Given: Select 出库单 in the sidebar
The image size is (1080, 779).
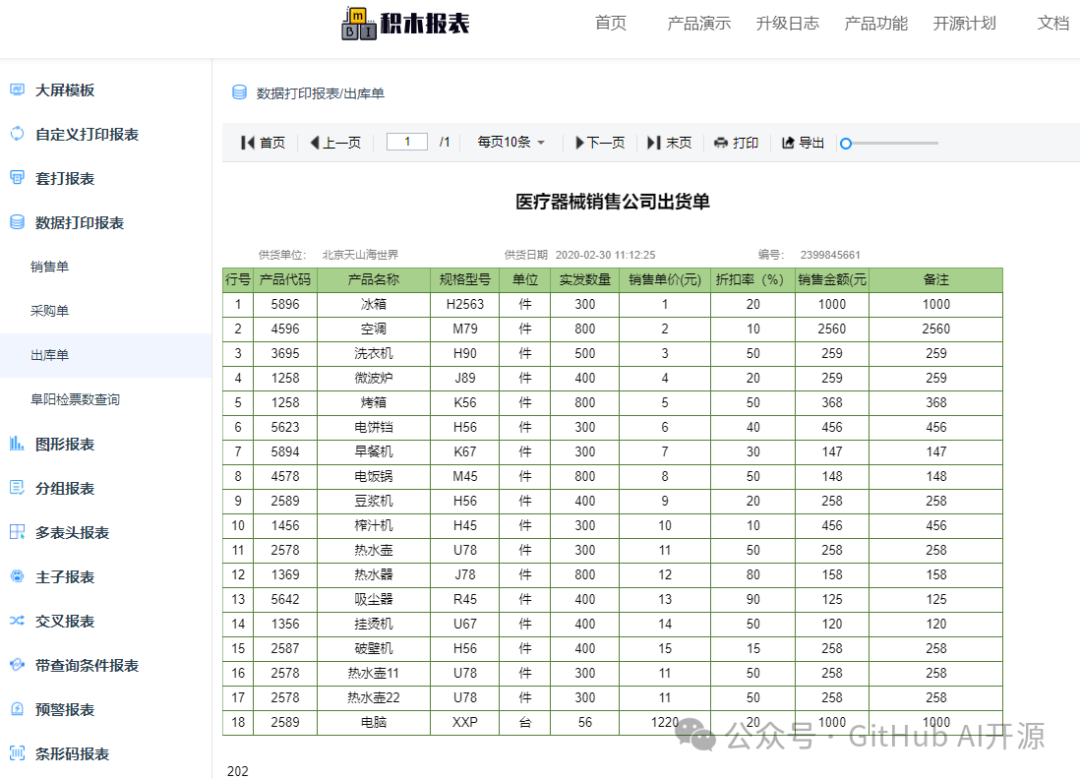Looking at the screenshot, I should tap(50, 355).
